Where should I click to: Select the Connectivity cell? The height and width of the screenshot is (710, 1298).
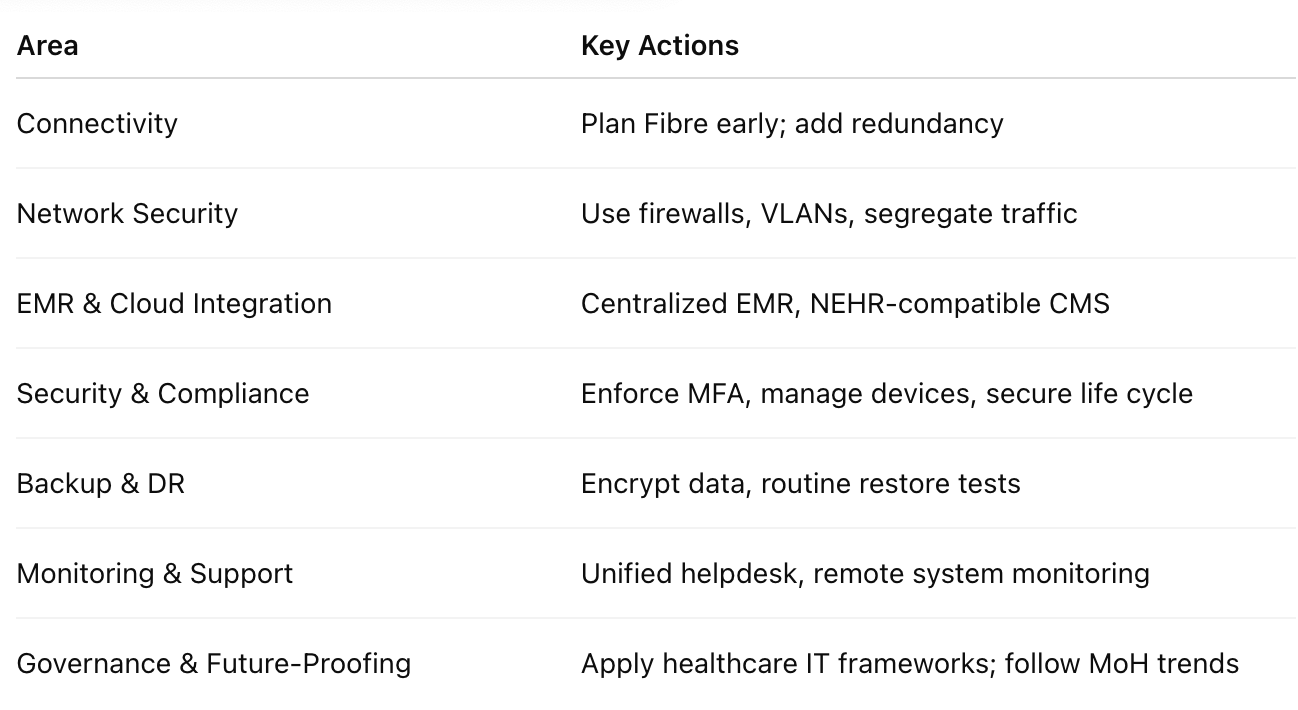(x=97, y=124)
